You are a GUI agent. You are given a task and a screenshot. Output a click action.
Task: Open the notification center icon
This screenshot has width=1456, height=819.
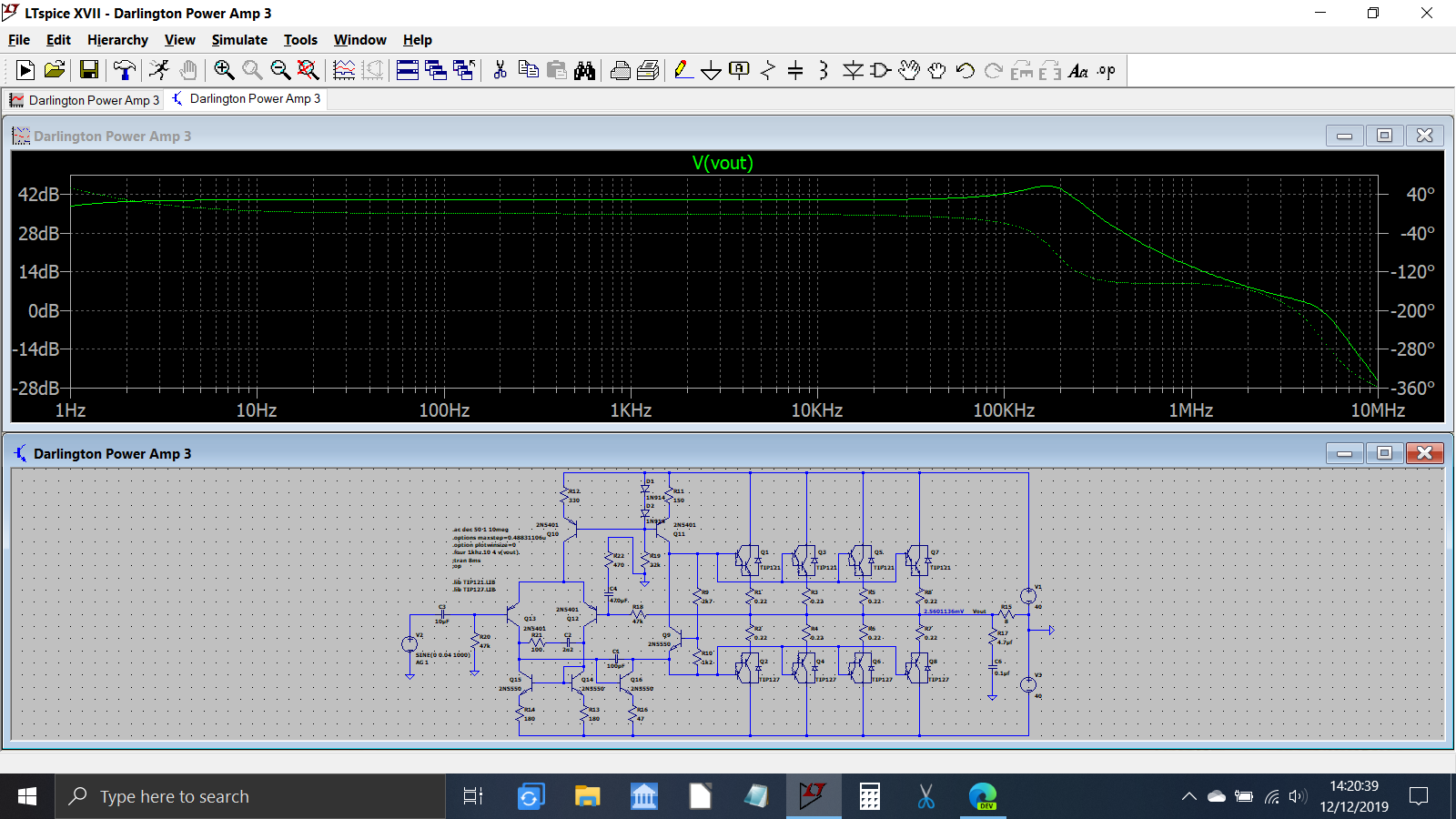tap(1418, 796)
